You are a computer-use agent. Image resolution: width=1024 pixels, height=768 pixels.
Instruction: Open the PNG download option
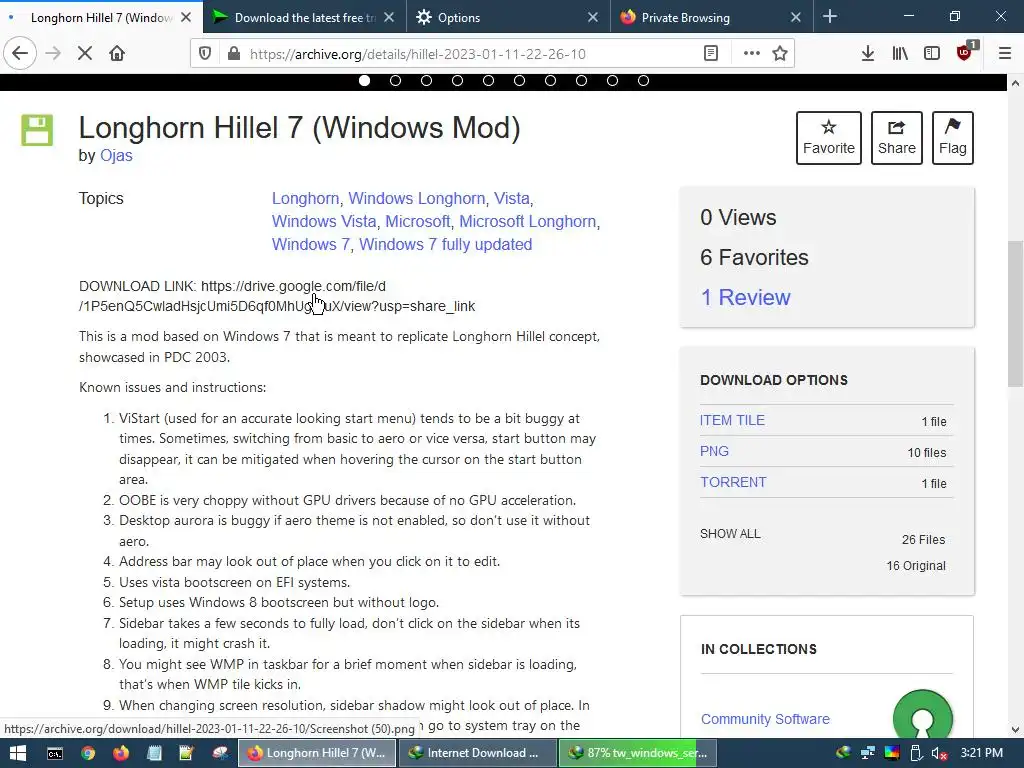coord(714,451)
